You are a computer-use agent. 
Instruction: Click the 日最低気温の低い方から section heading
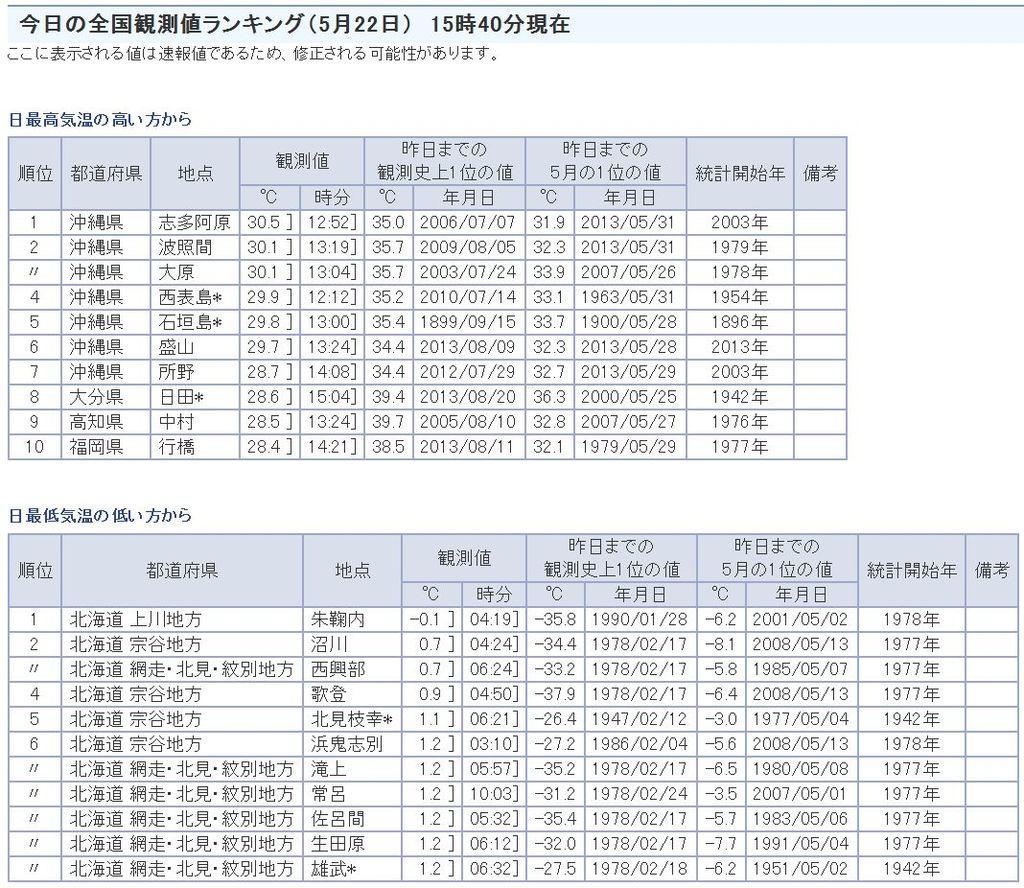[x=100, y=516]
